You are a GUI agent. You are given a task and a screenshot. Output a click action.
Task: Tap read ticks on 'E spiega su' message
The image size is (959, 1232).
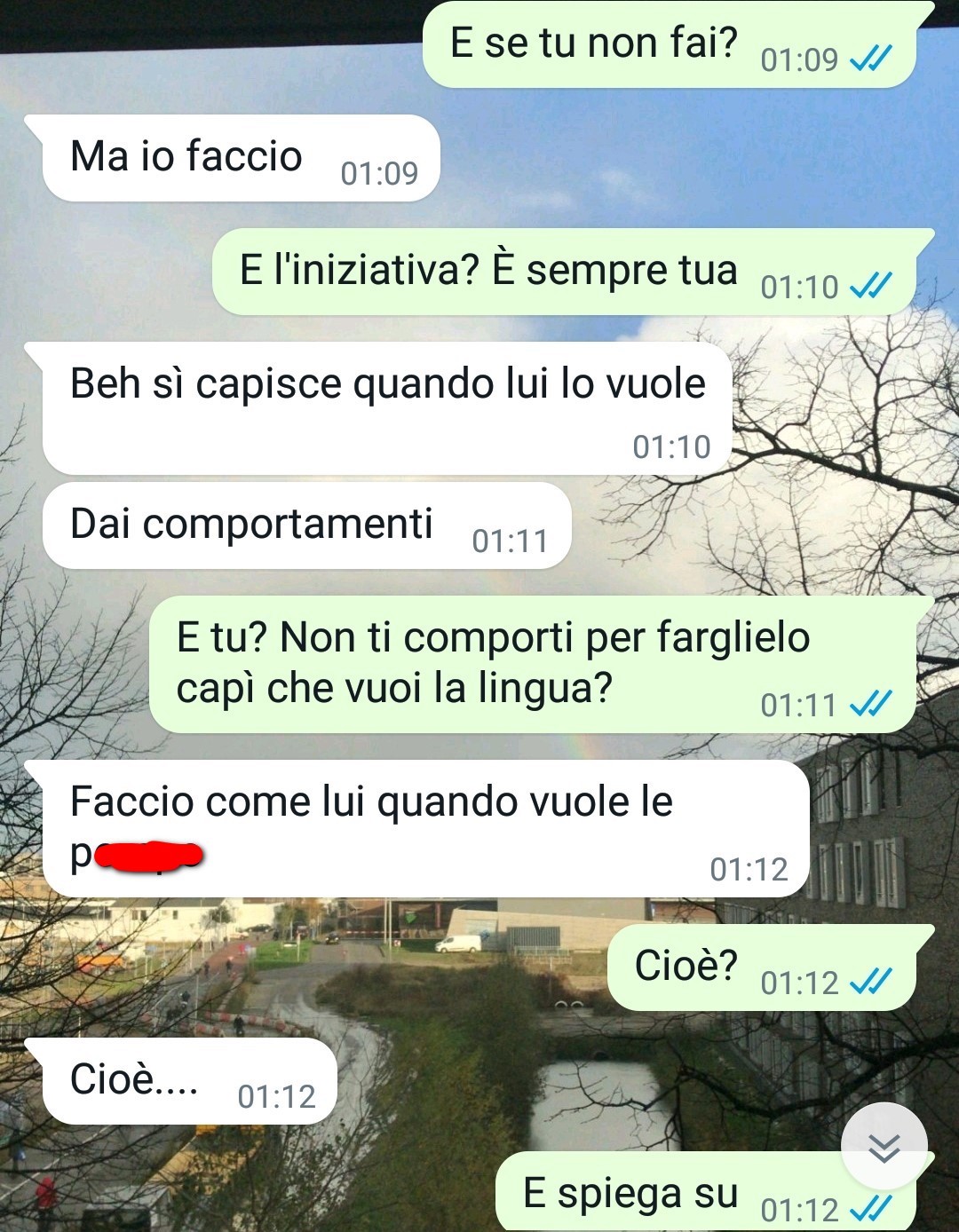pyautogui.click(x=871, y=1209)
